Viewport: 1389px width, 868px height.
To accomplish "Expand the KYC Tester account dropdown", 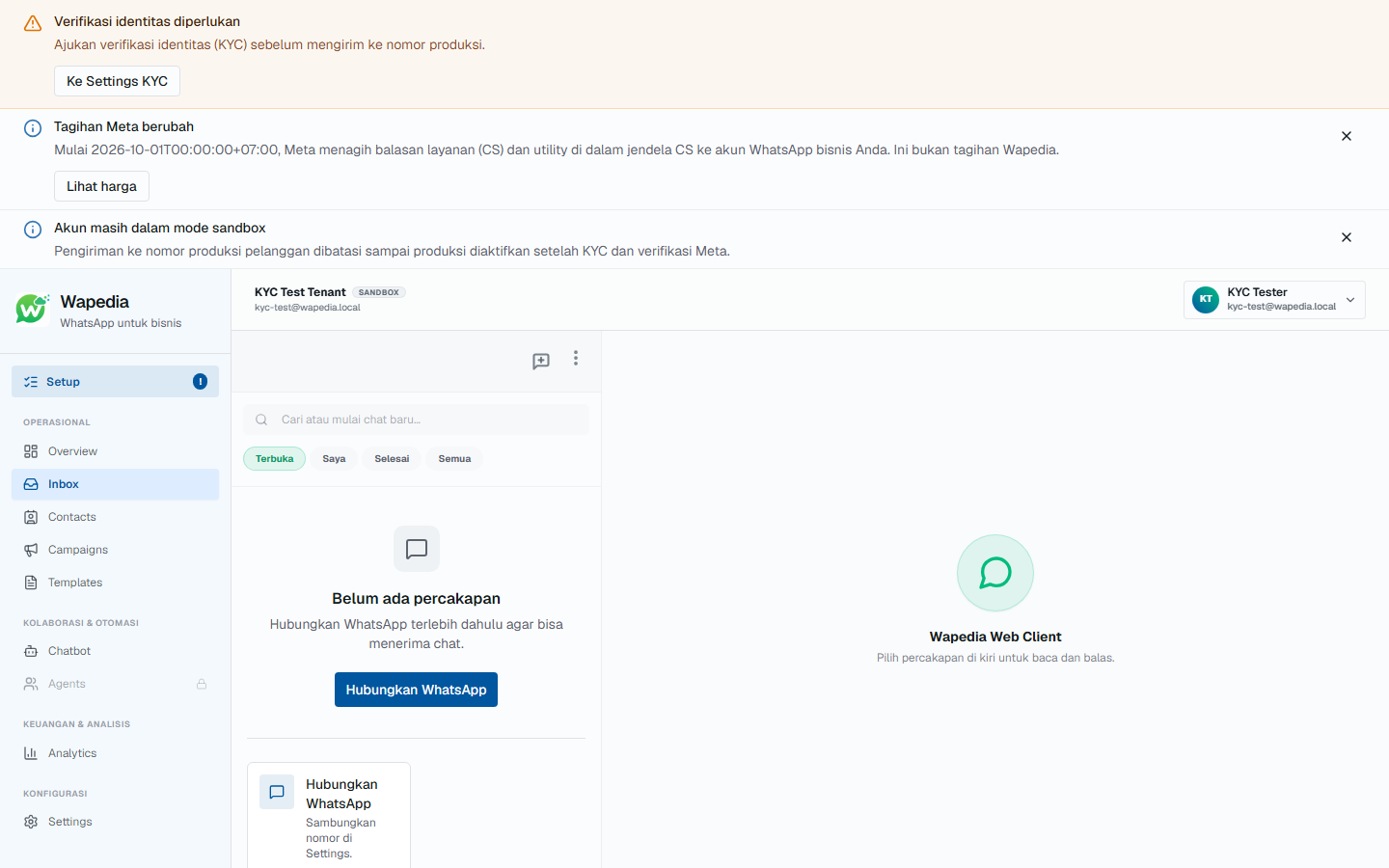I will [1274, 300].
